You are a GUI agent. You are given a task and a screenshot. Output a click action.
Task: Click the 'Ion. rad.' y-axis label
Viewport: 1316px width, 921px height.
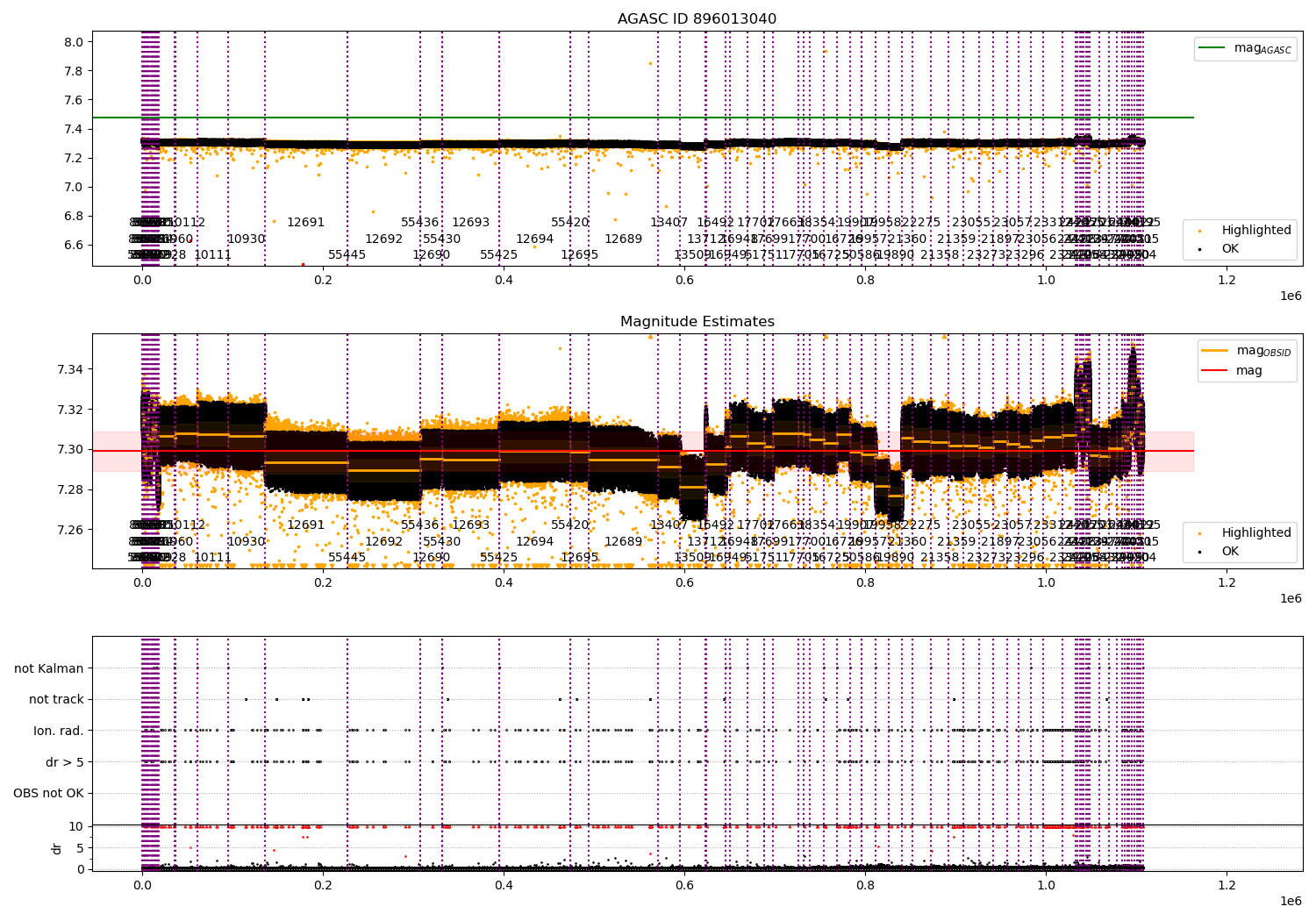click(59, 731)
